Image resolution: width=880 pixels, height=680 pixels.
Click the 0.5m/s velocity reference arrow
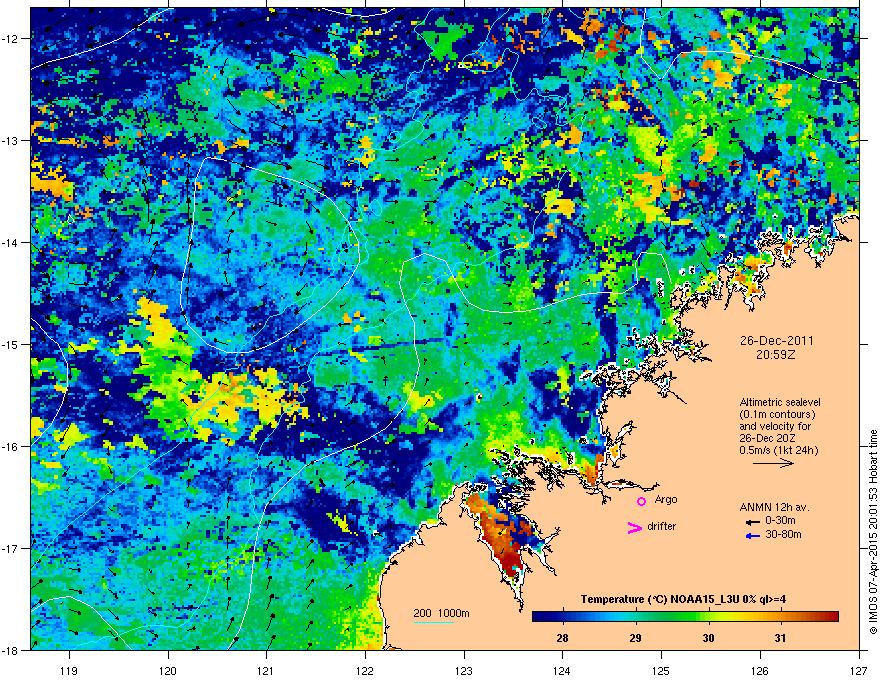point(773,463)
